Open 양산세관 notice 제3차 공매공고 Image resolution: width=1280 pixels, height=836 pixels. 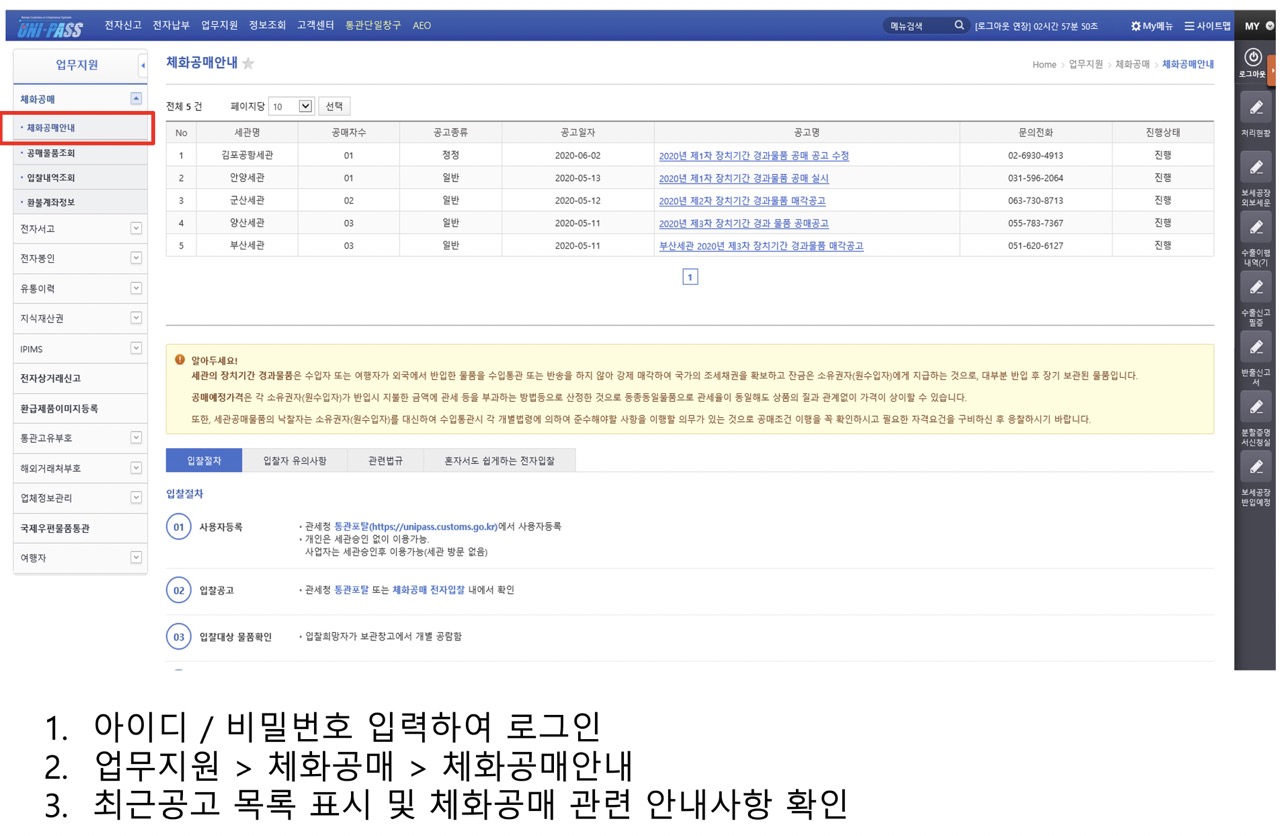coord(744,224)
